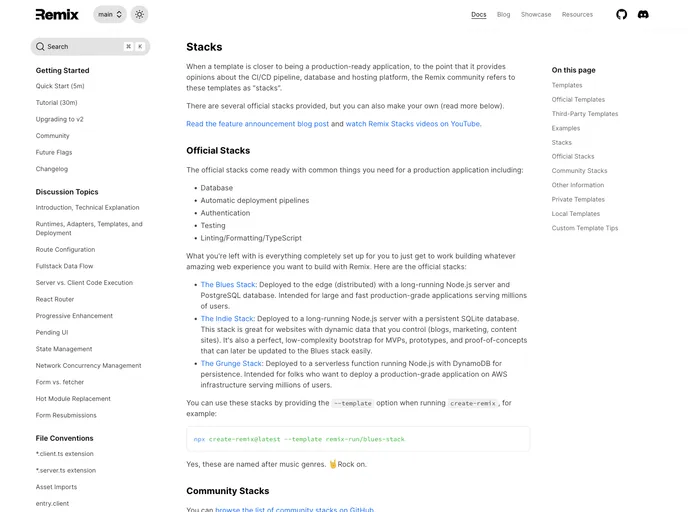Open The Indie Stack link
Screen dimensions: 688x512
point(227,319)
